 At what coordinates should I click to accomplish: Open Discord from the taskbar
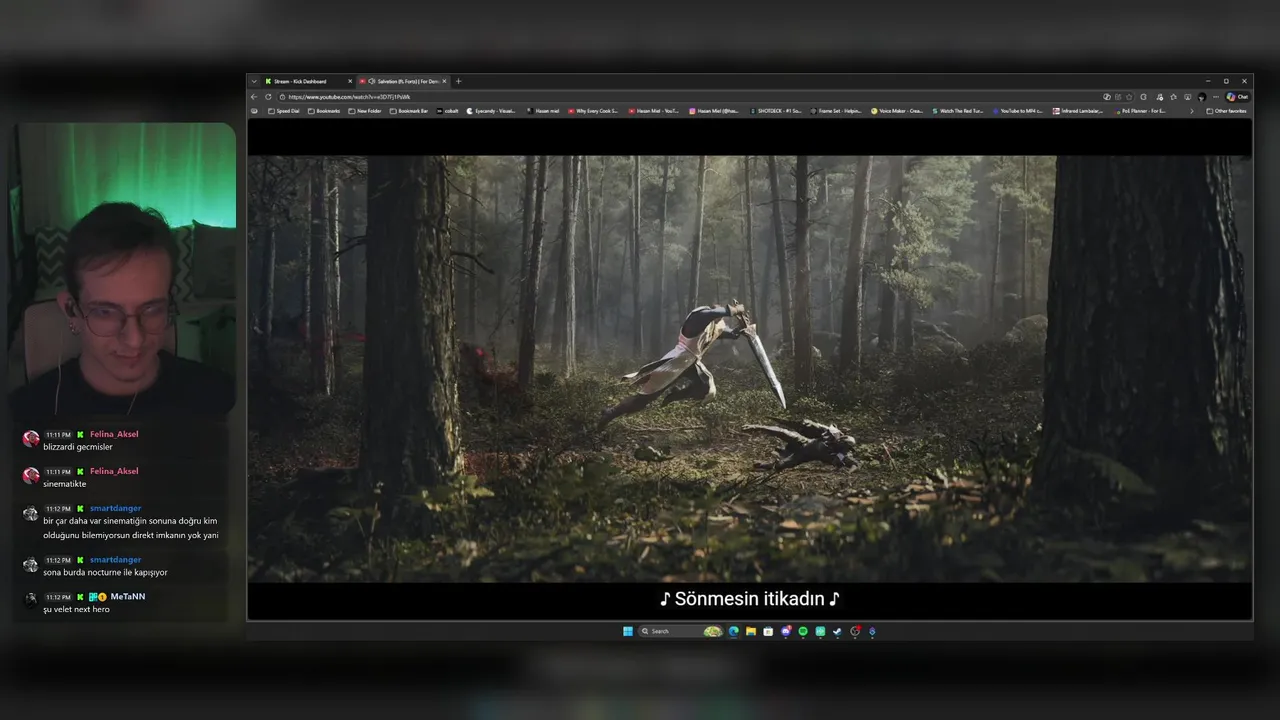click(x=786, y=631)
